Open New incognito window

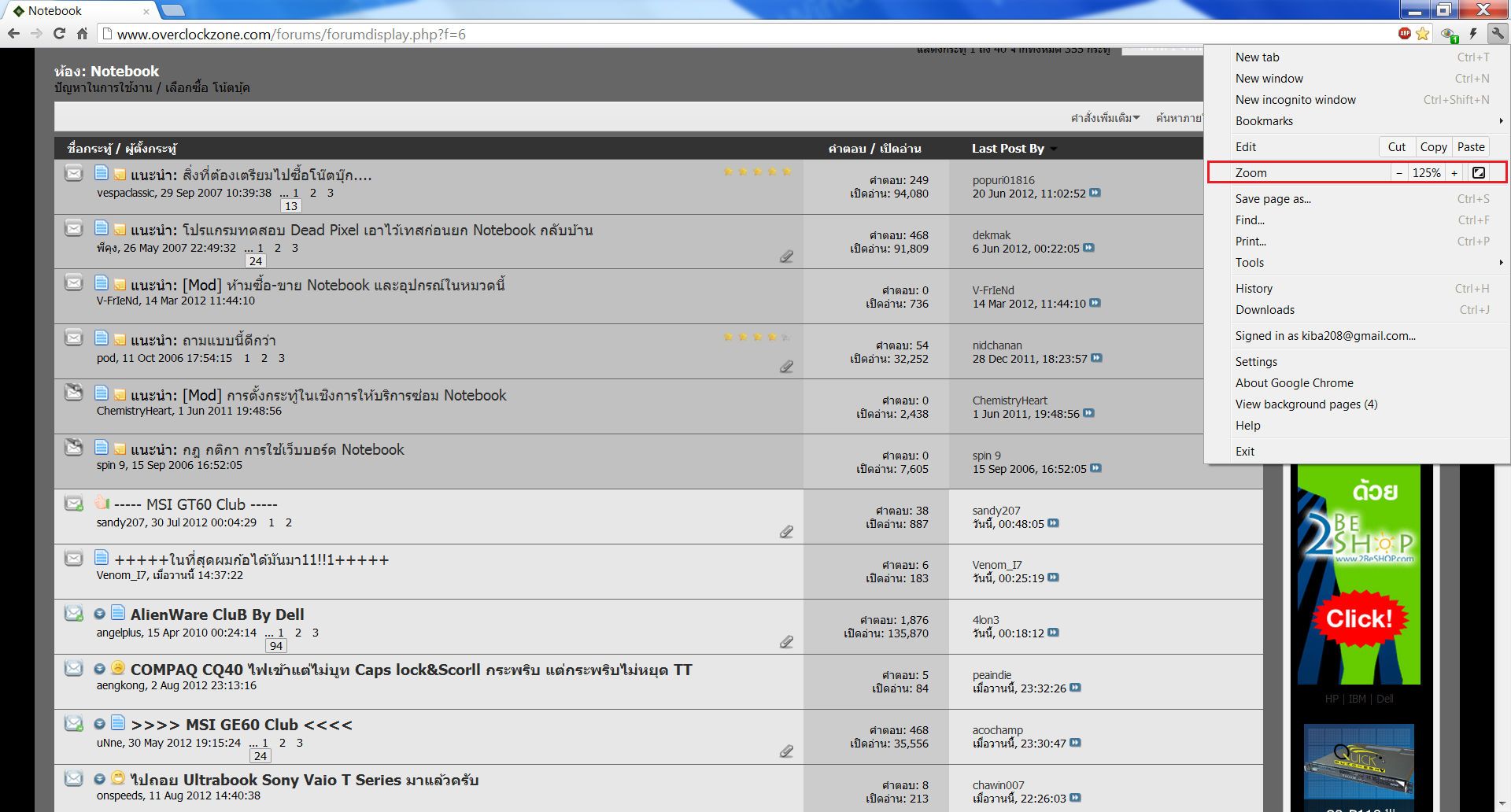(1295, 100)
